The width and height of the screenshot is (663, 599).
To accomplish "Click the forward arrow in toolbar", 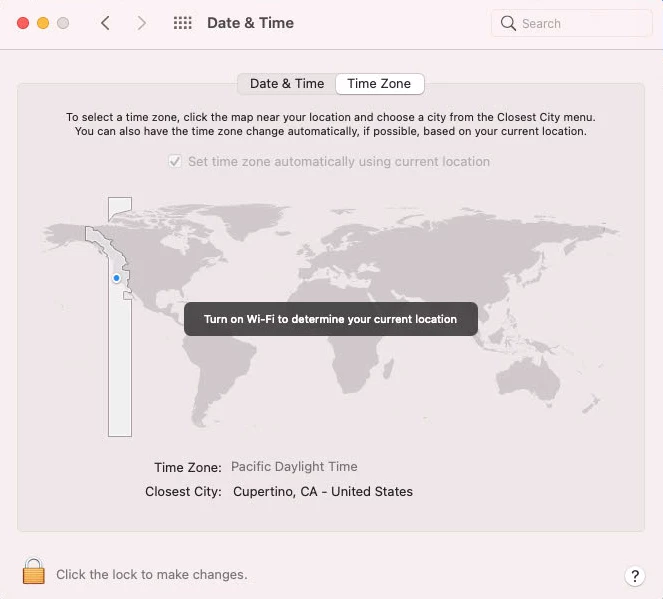I will click(141, 23).
